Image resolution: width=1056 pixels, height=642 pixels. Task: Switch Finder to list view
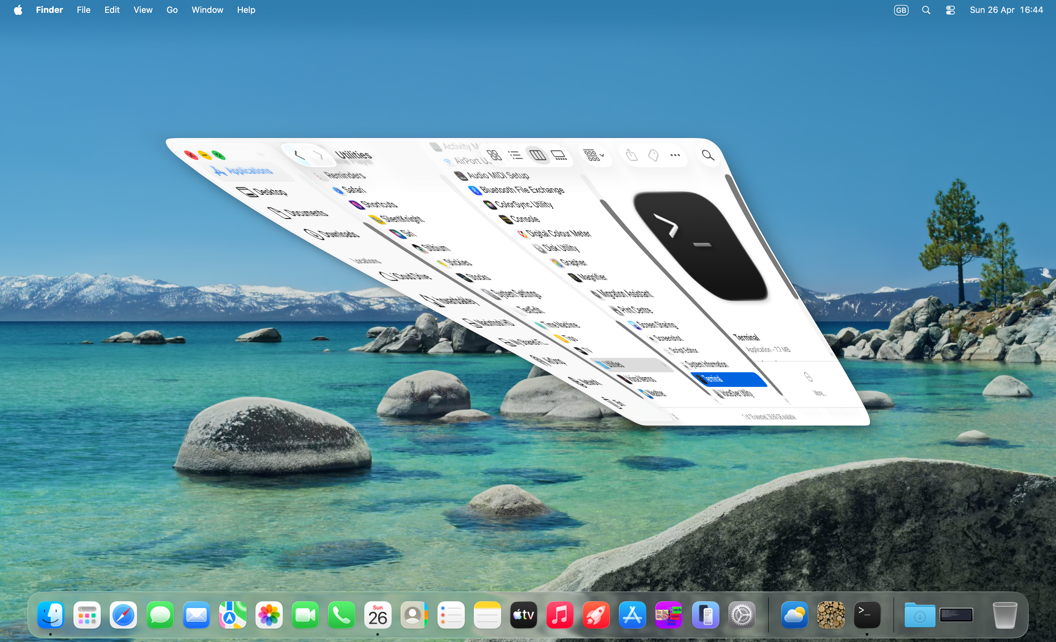pyautogui.click(x=515, y=155)
